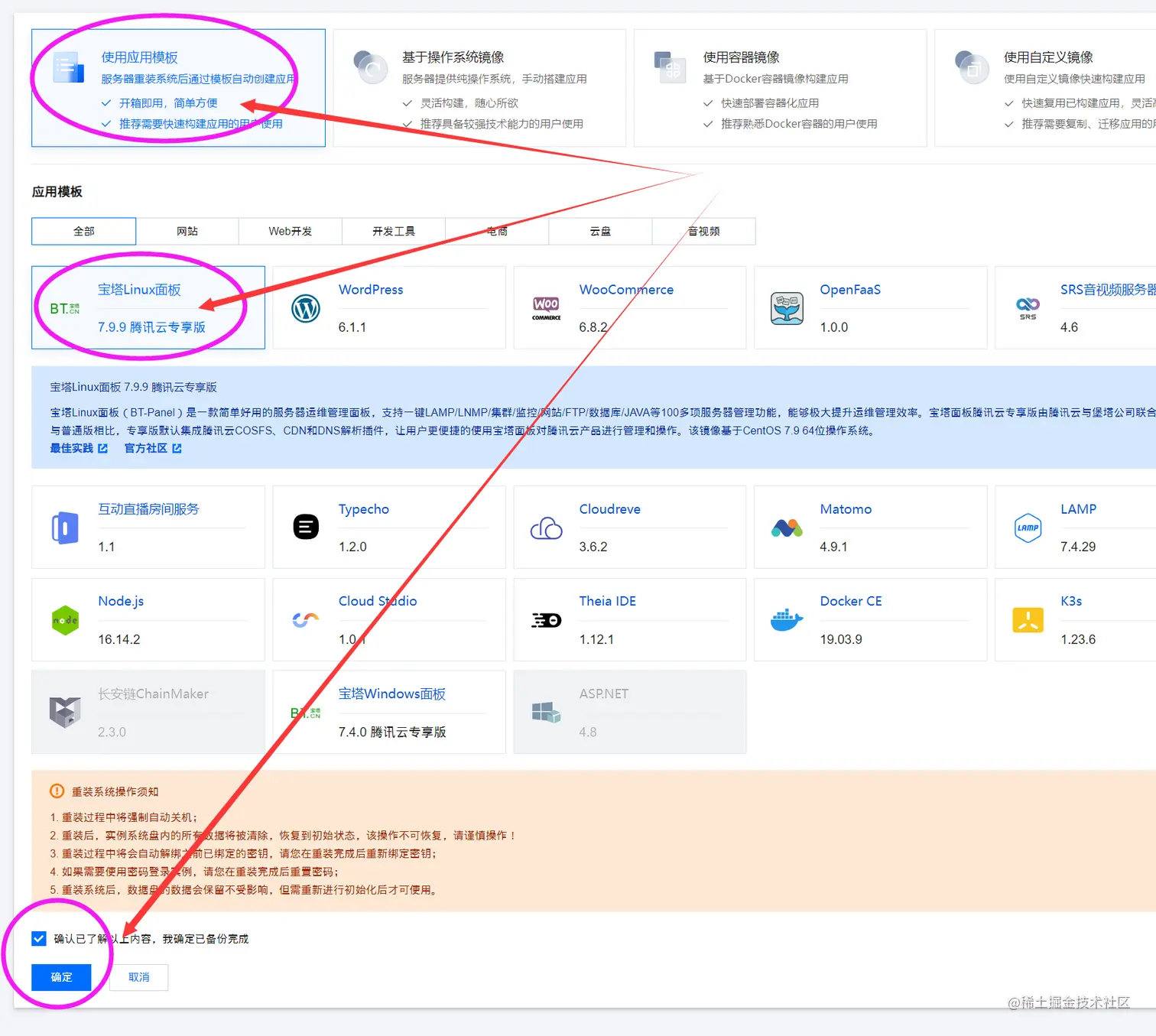Click the Docker CE whale icon
Screen dimensions: 1156x1036
point(787,620)
